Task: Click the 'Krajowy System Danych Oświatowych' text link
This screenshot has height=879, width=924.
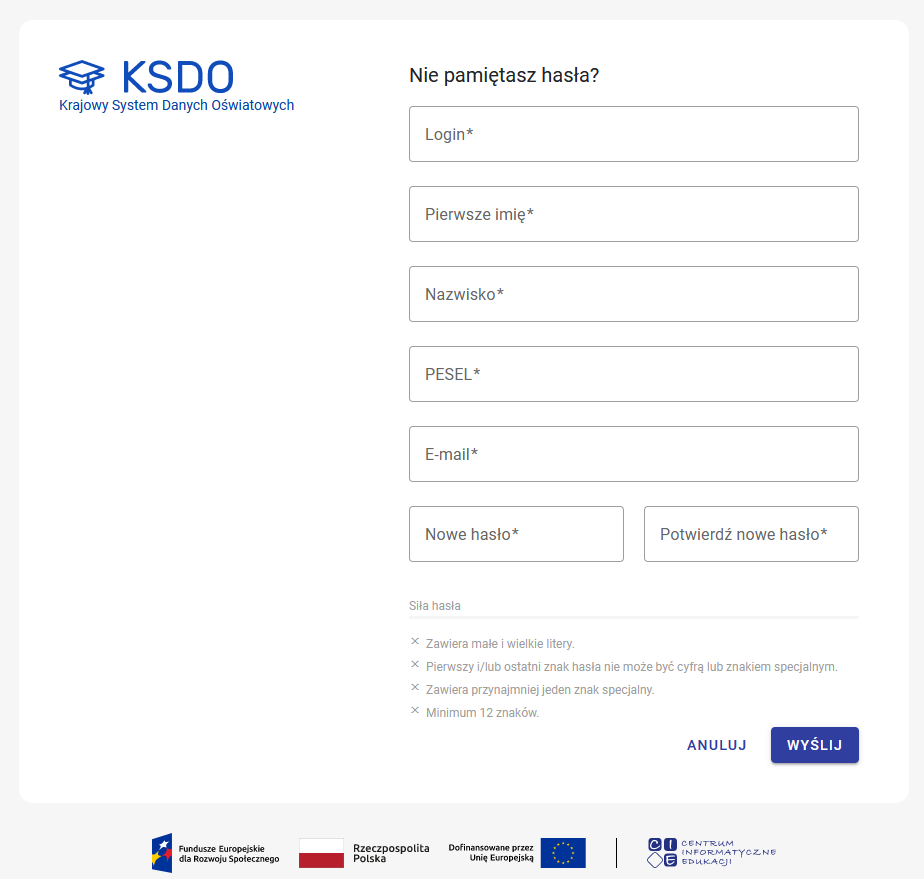Action: click(176, 105)
